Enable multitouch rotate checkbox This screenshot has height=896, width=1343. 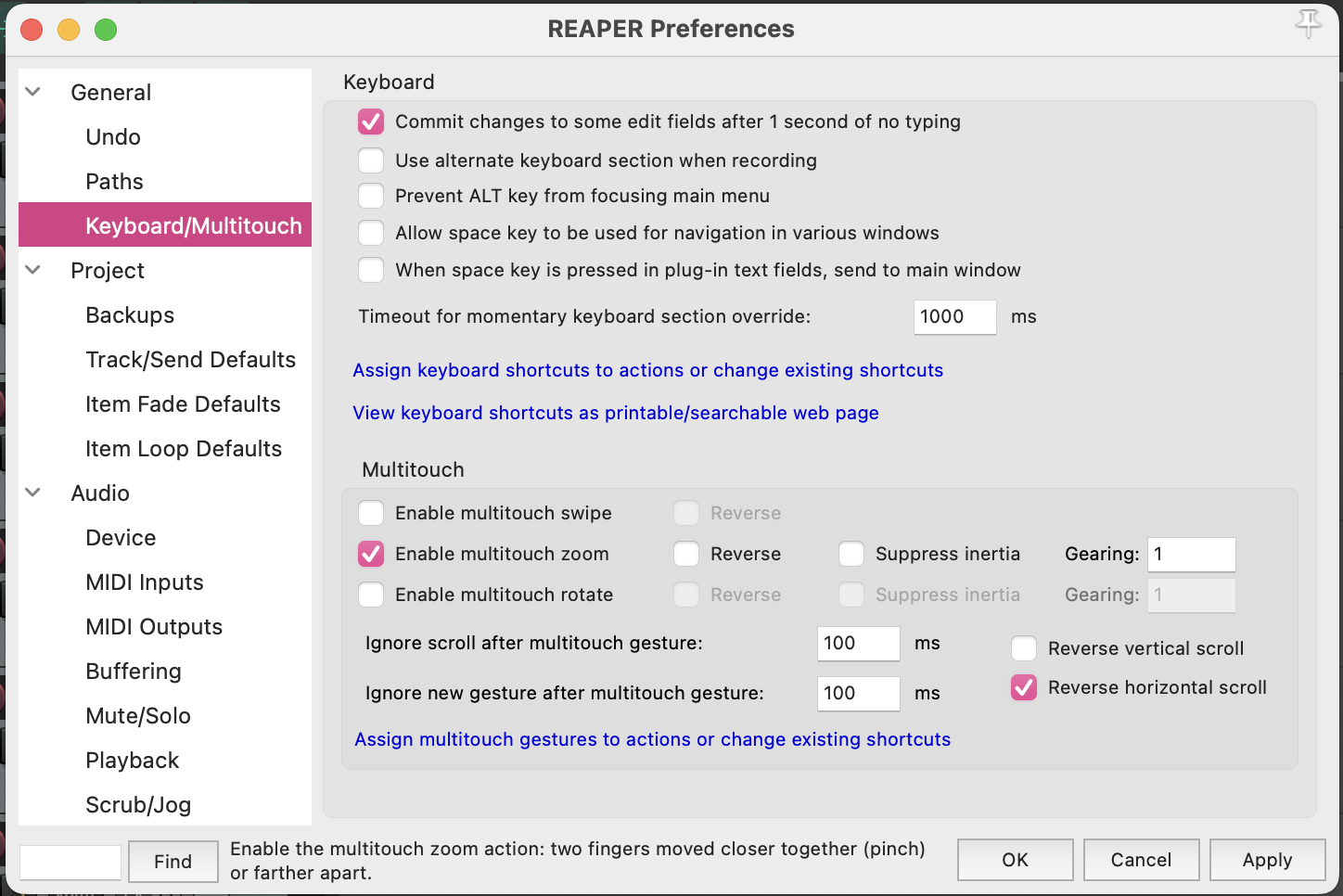[371, 595]
